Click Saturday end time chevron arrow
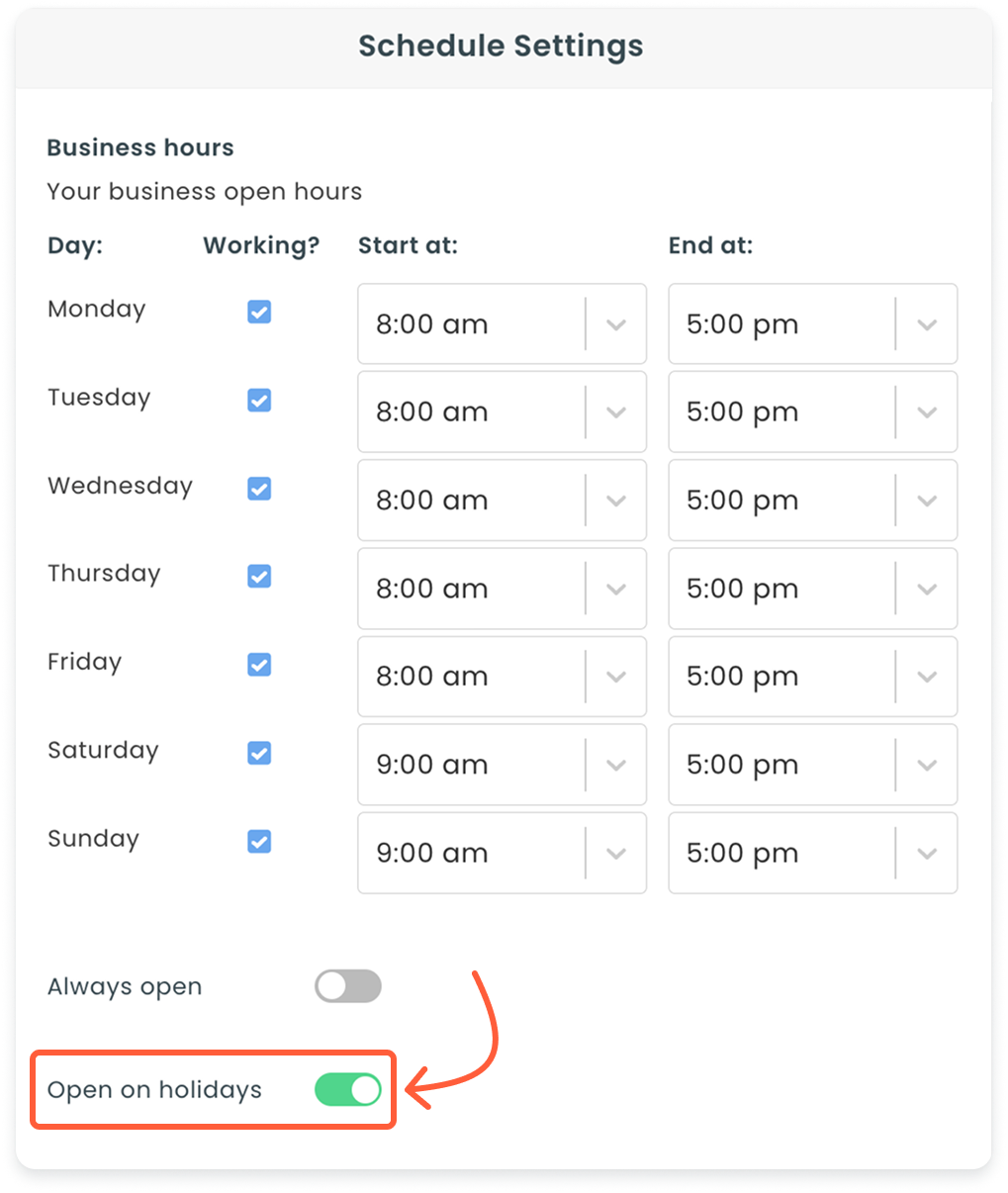This screenshot has height=1193, width=1008. click(x=927, y=765)
